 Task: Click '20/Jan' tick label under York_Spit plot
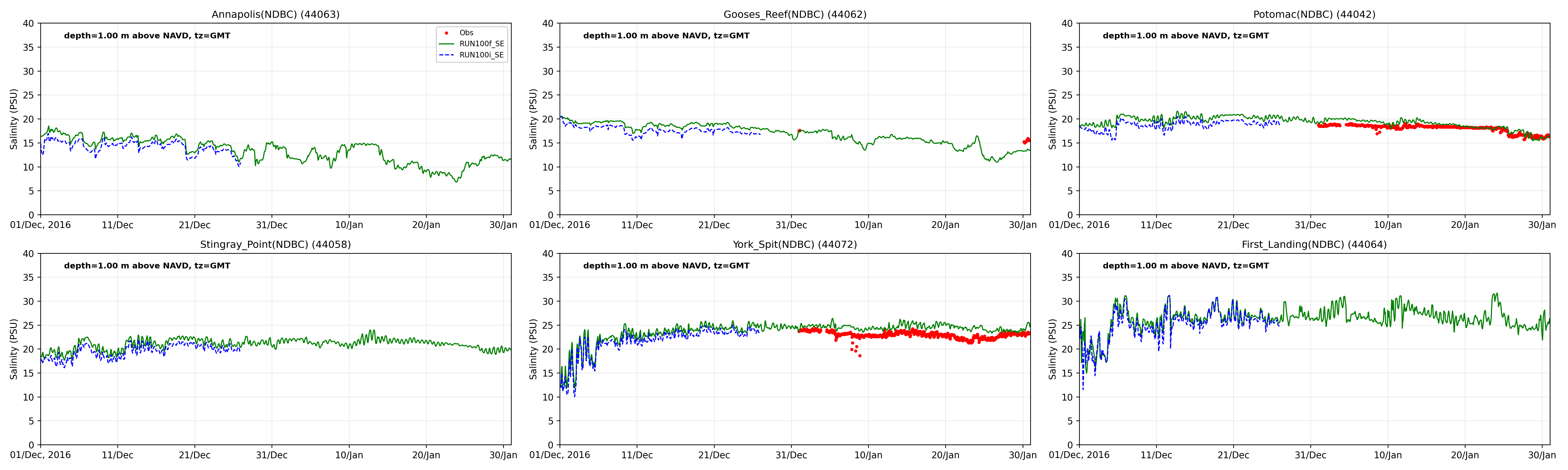click(x=945, y=455)
